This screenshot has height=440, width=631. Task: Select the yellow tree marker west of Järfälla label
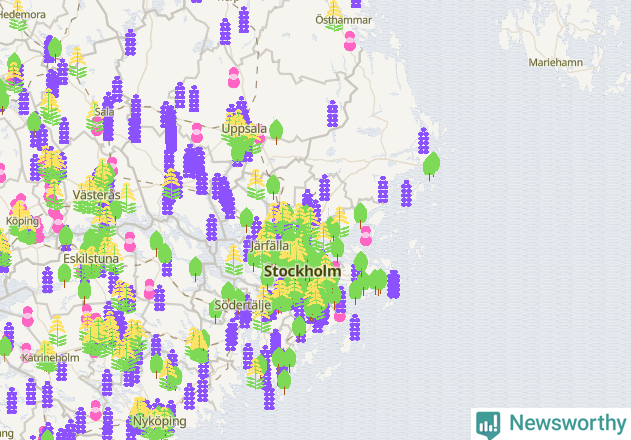point(234,260)
